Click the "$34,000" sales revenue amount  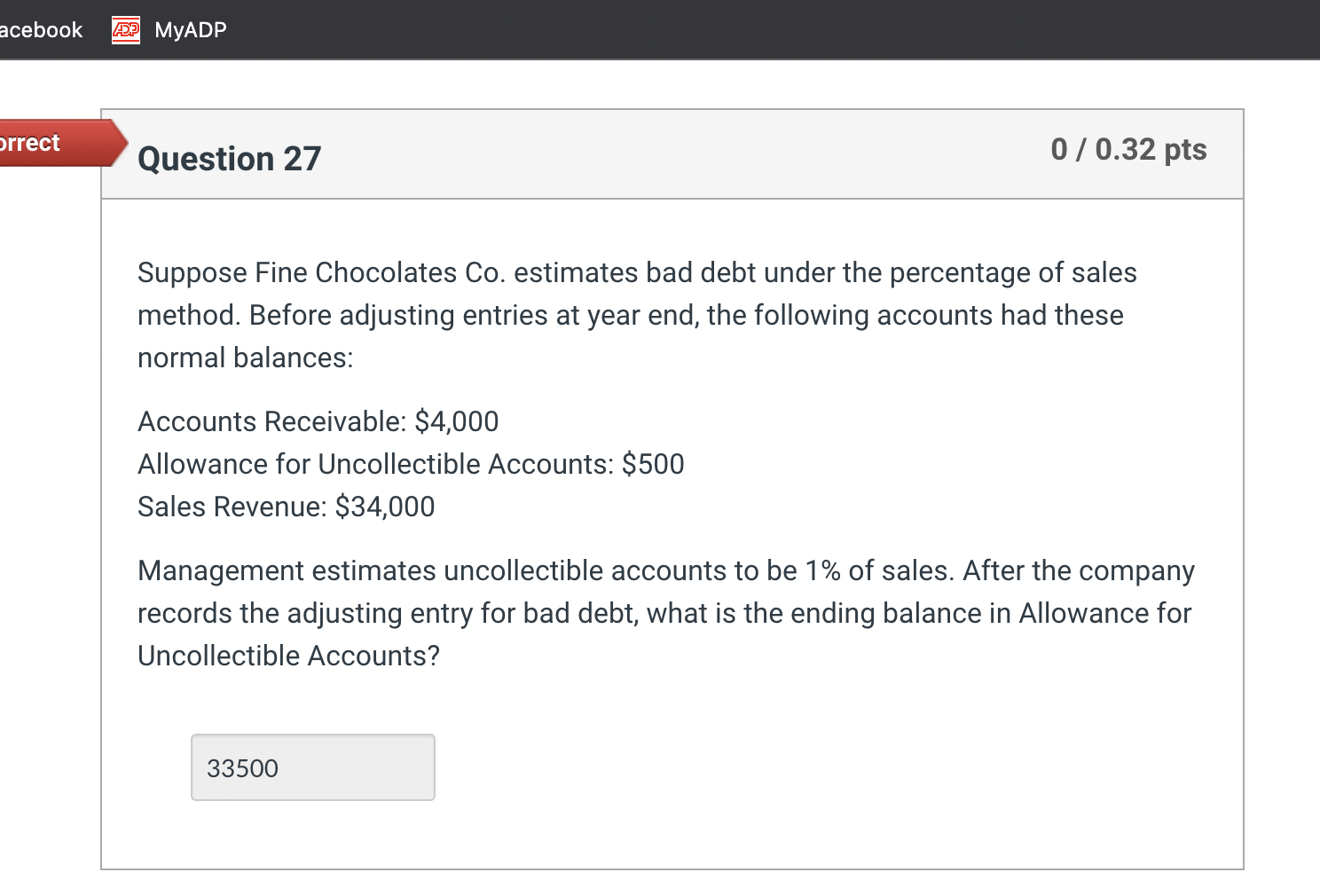coord(385,507)
